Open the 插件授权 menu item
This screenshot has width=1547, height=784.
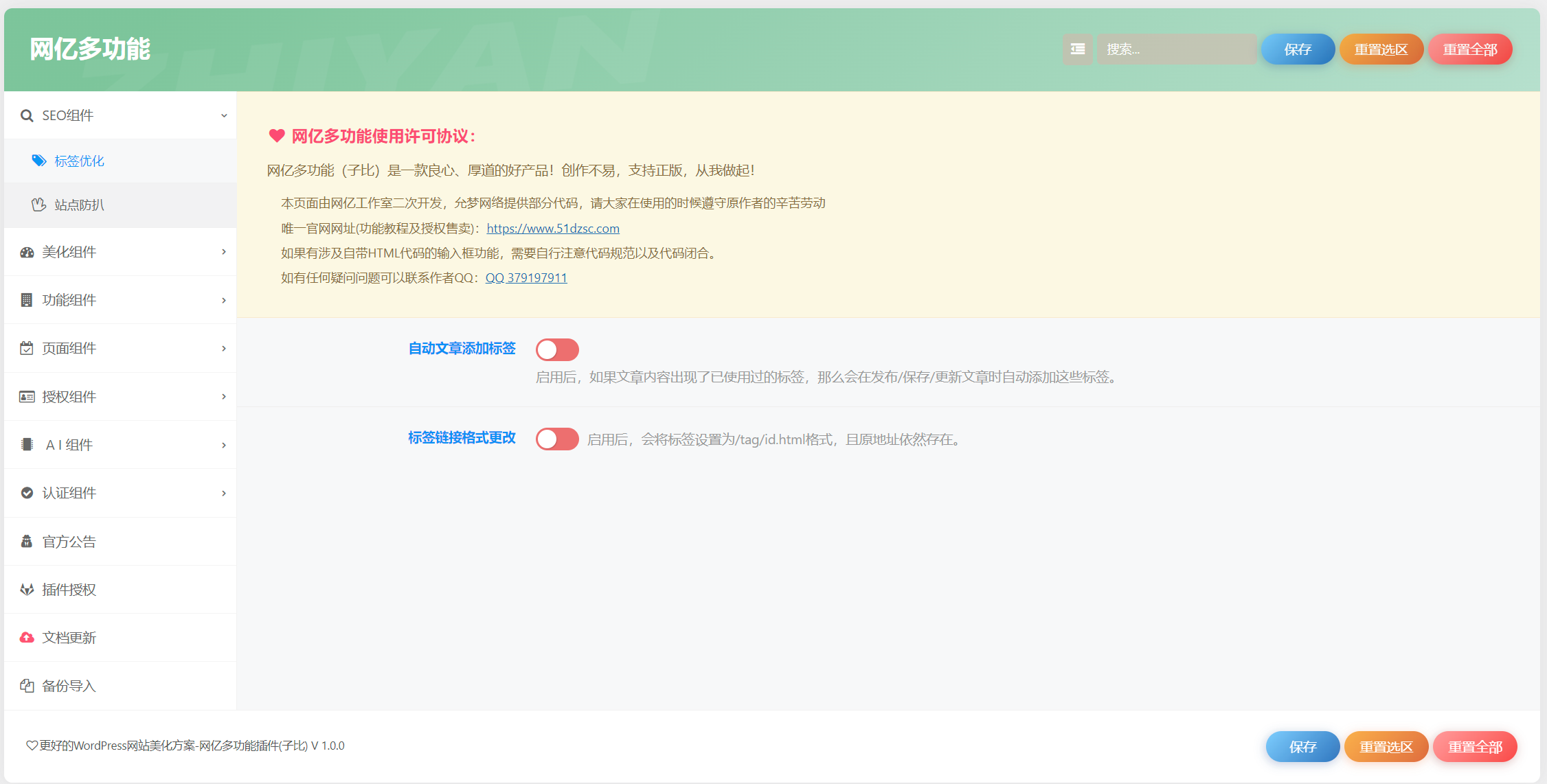click(69, 590)
